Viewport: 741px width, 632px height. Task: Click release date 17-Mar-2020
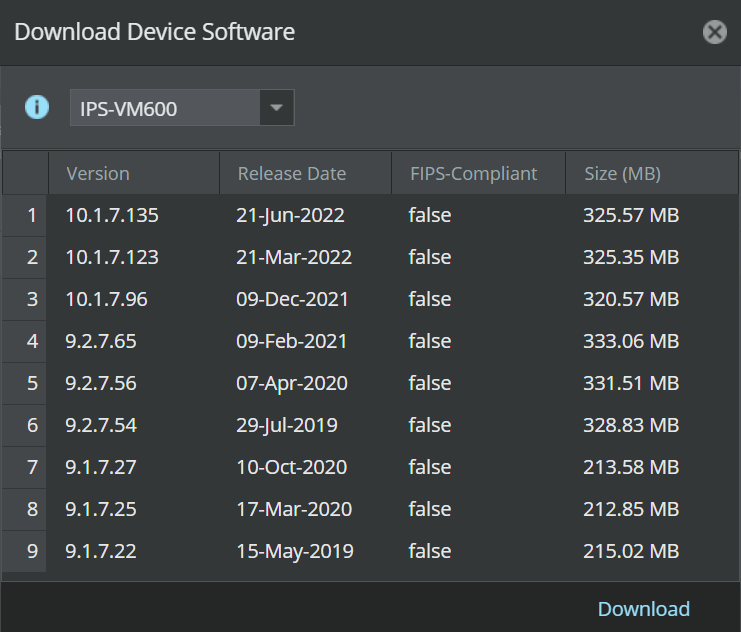pyautogui.click(x=294, y=509)
